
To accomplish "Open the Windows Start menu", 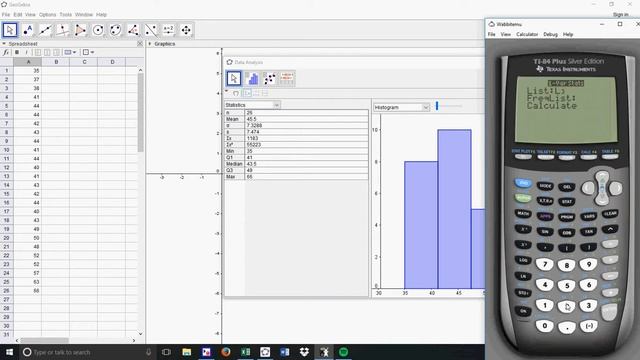I will [9, 352].
